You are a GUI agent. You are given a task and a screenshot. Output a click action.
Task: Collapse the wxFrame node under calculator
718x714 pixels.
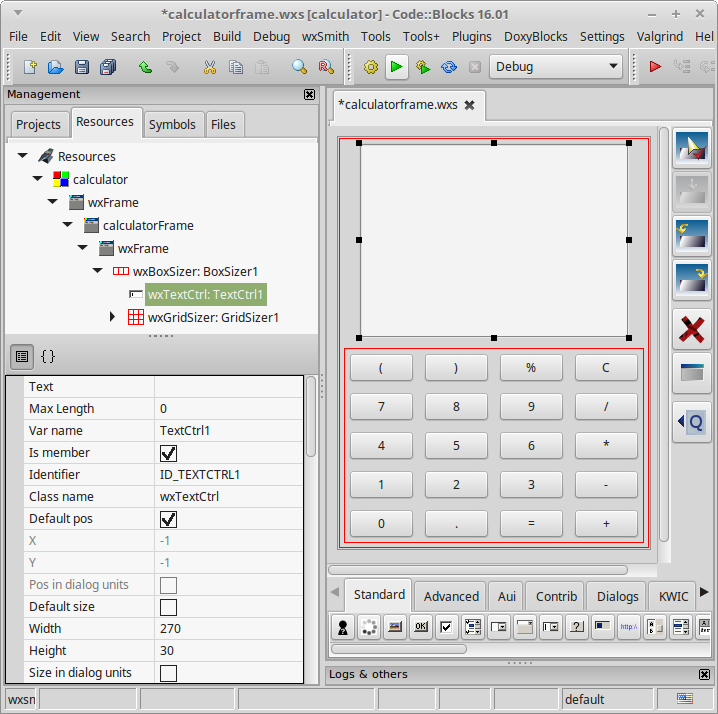pyautogui.click(x=53, y=202)
